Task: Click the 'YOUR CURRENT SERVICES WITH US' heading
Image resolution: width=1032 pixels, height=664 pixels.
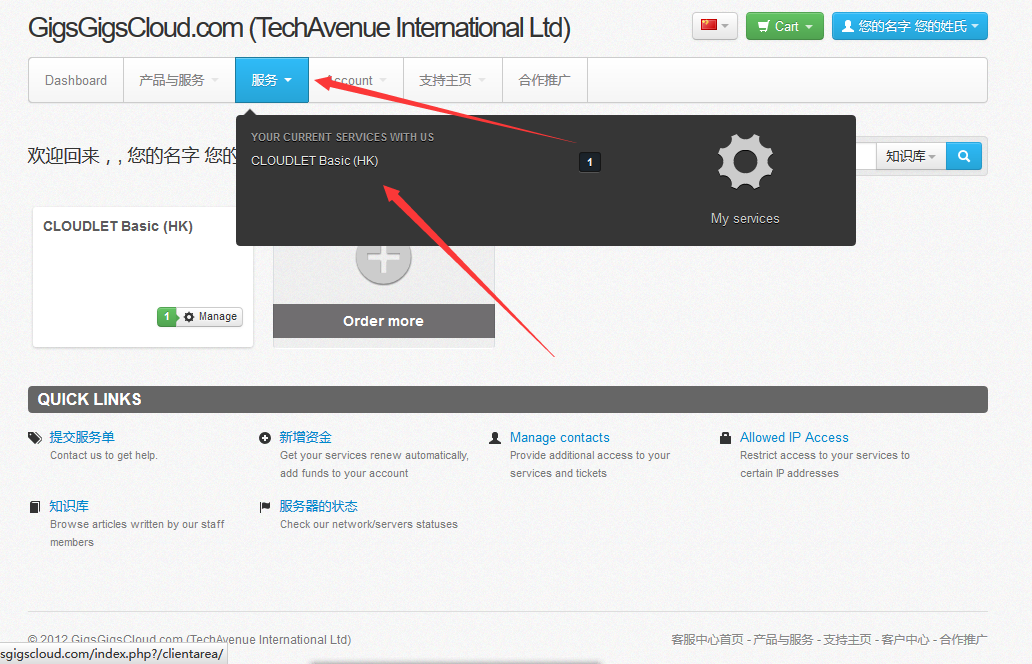Action: 342,137
